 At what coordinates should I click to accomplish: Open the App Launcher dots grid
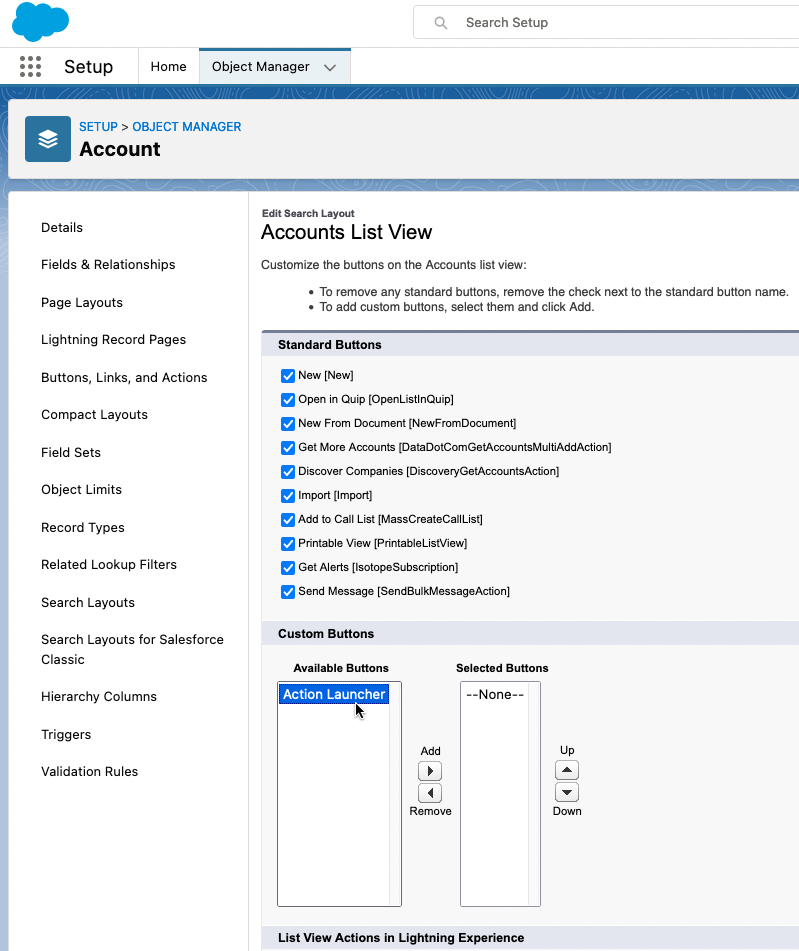pos(30,66)
